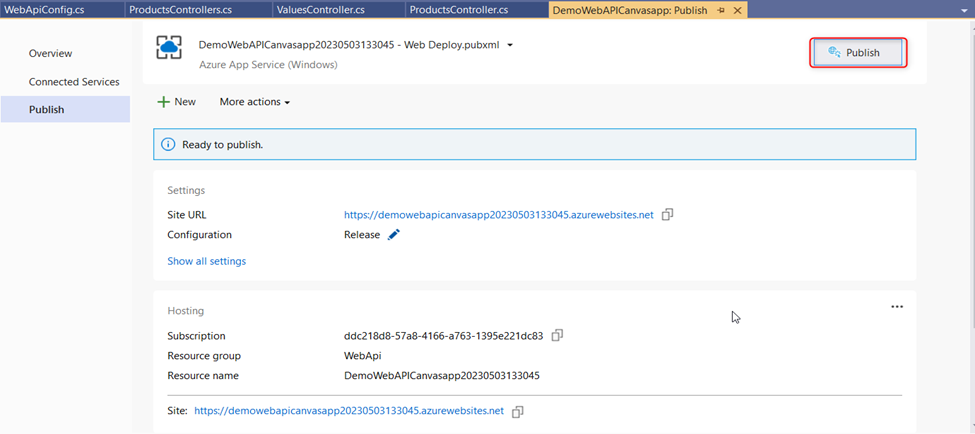Image resolution: width=975 pixels, height=434 pixels.
Task: Pin the DemoWebAPICanvasapp Publish tab
Action: click(721, 11)
